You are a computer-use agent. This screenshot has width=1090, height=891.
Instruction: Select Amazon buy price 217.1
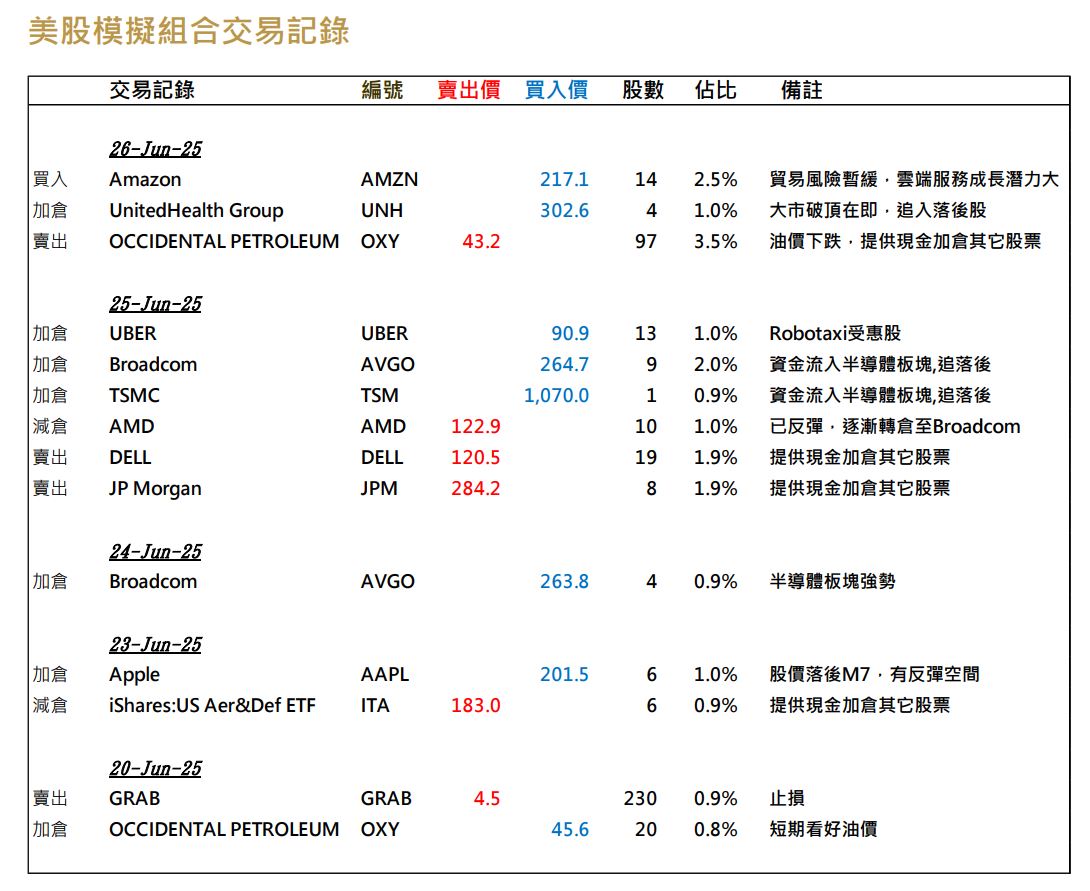tap(564, 179)
